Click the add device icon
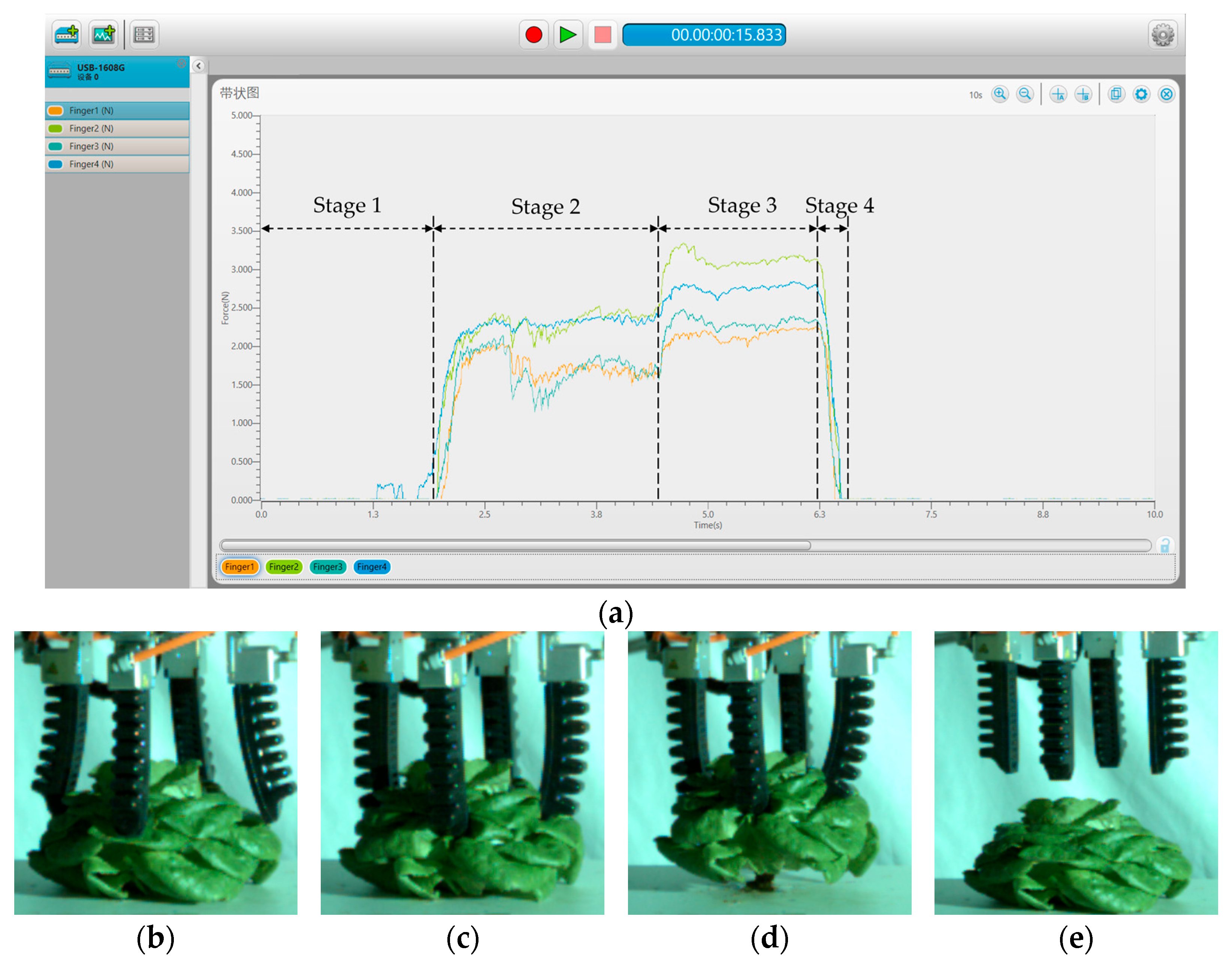Screen dimensions: 1232x962 pos(67,34)
